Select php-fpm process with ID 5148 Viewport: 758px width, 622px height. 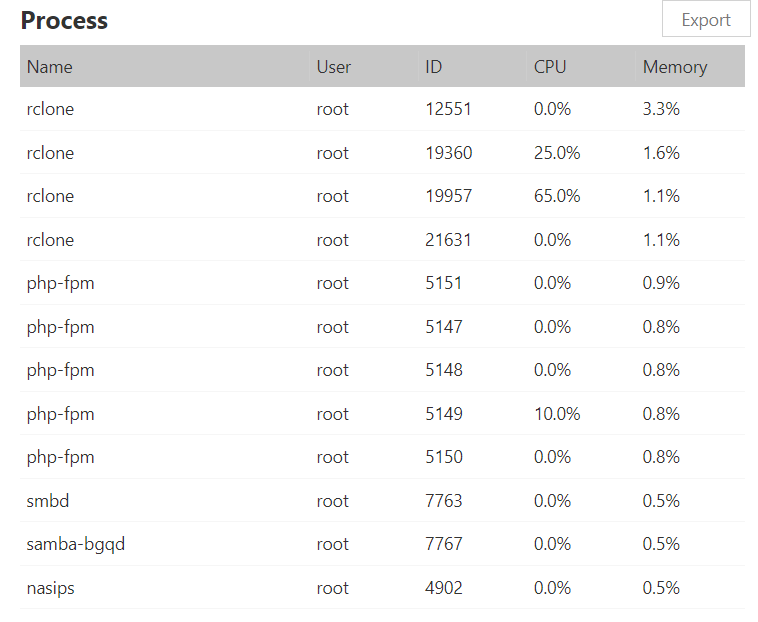coord(60,370)
